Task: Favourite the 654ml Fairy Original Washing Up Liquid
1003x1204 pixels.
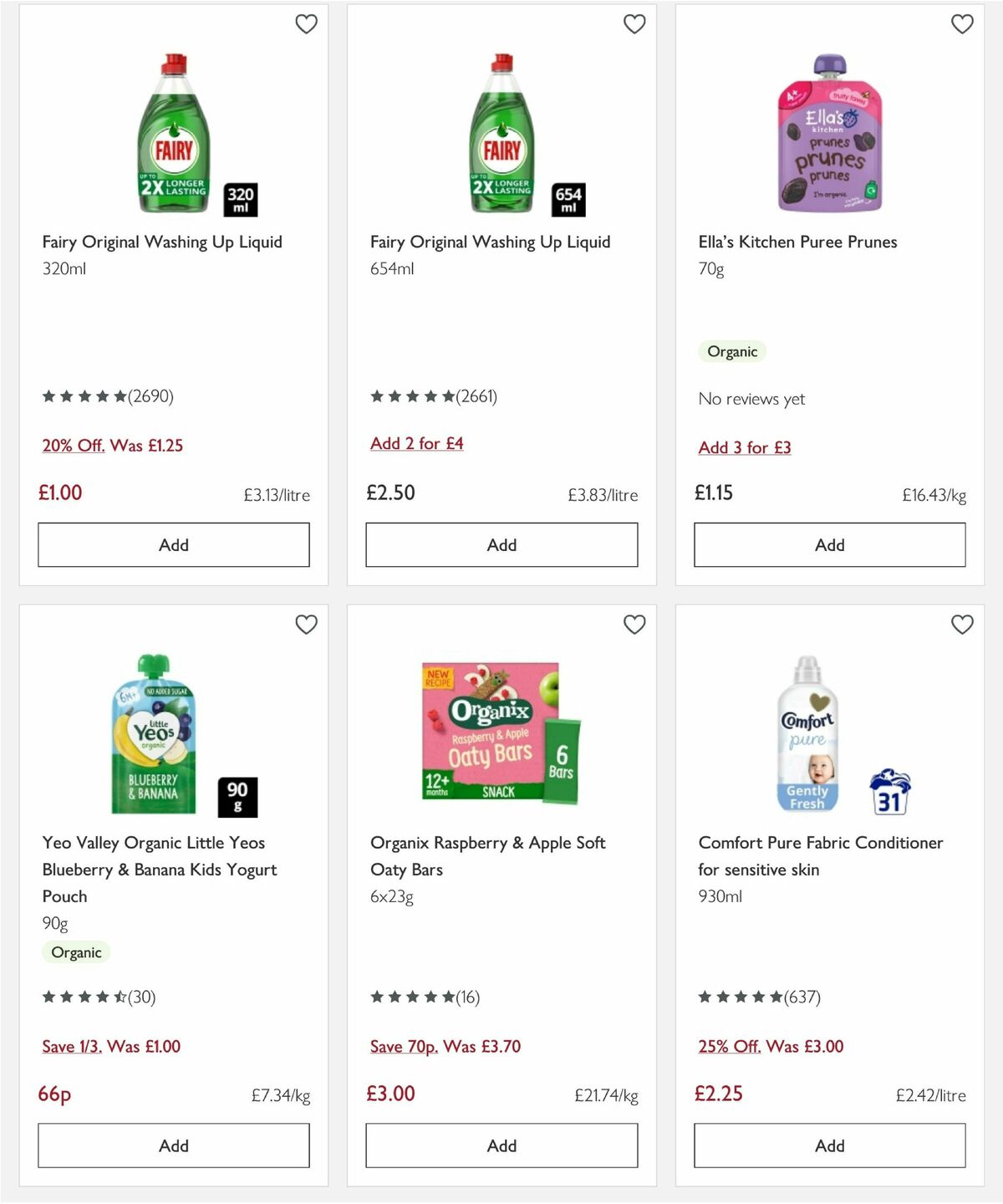Action: click(634, 25)
